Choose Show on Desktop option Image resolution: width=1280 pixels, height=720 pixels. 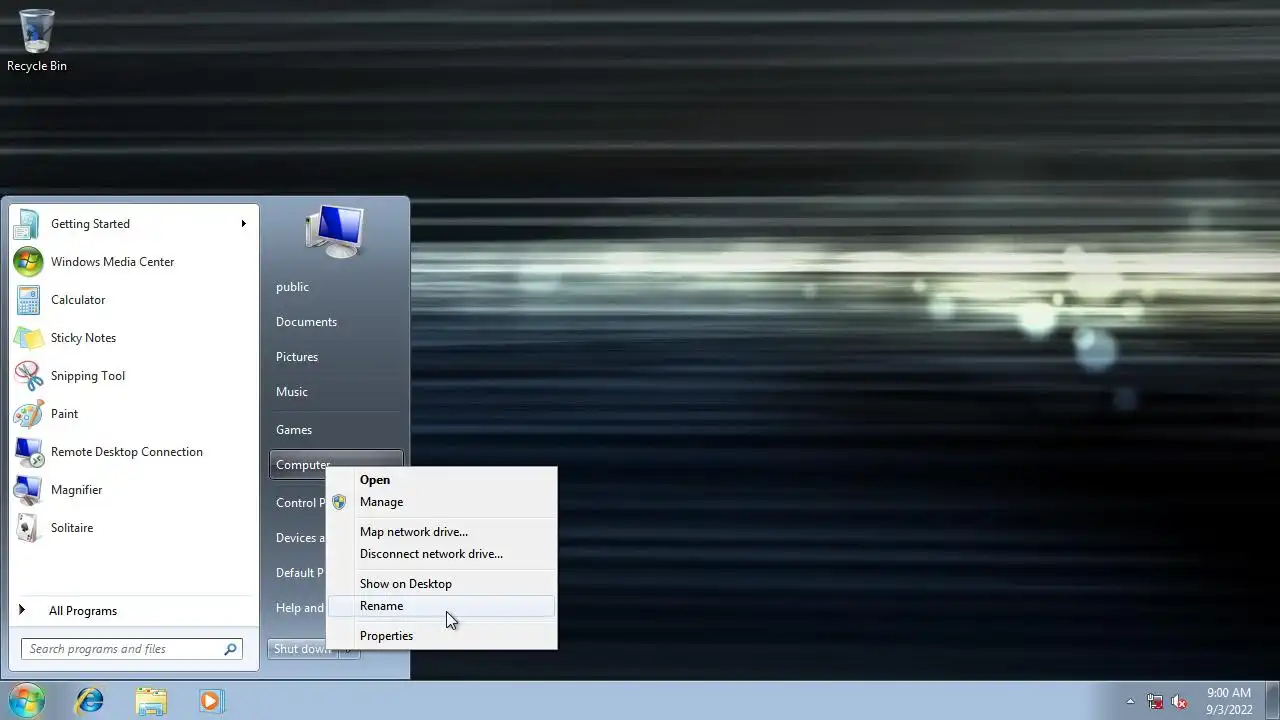(441, 584)
